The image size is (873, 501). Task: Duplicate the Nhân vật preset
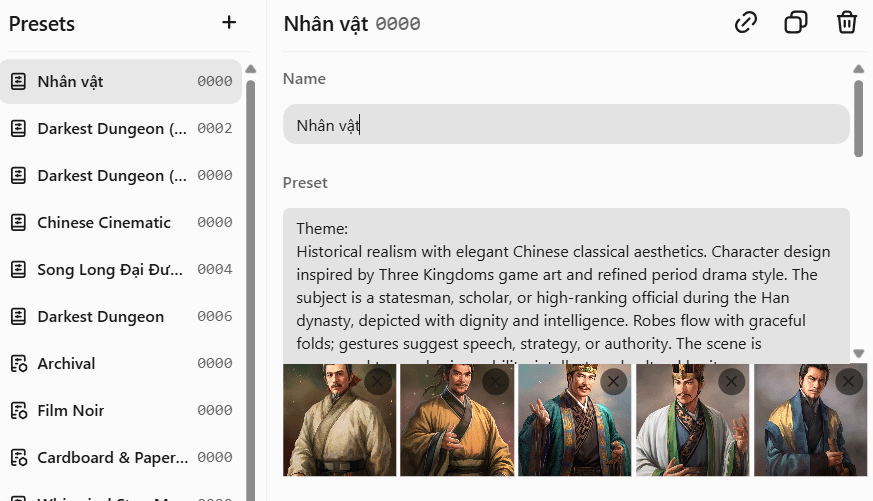tap(796, 23)
